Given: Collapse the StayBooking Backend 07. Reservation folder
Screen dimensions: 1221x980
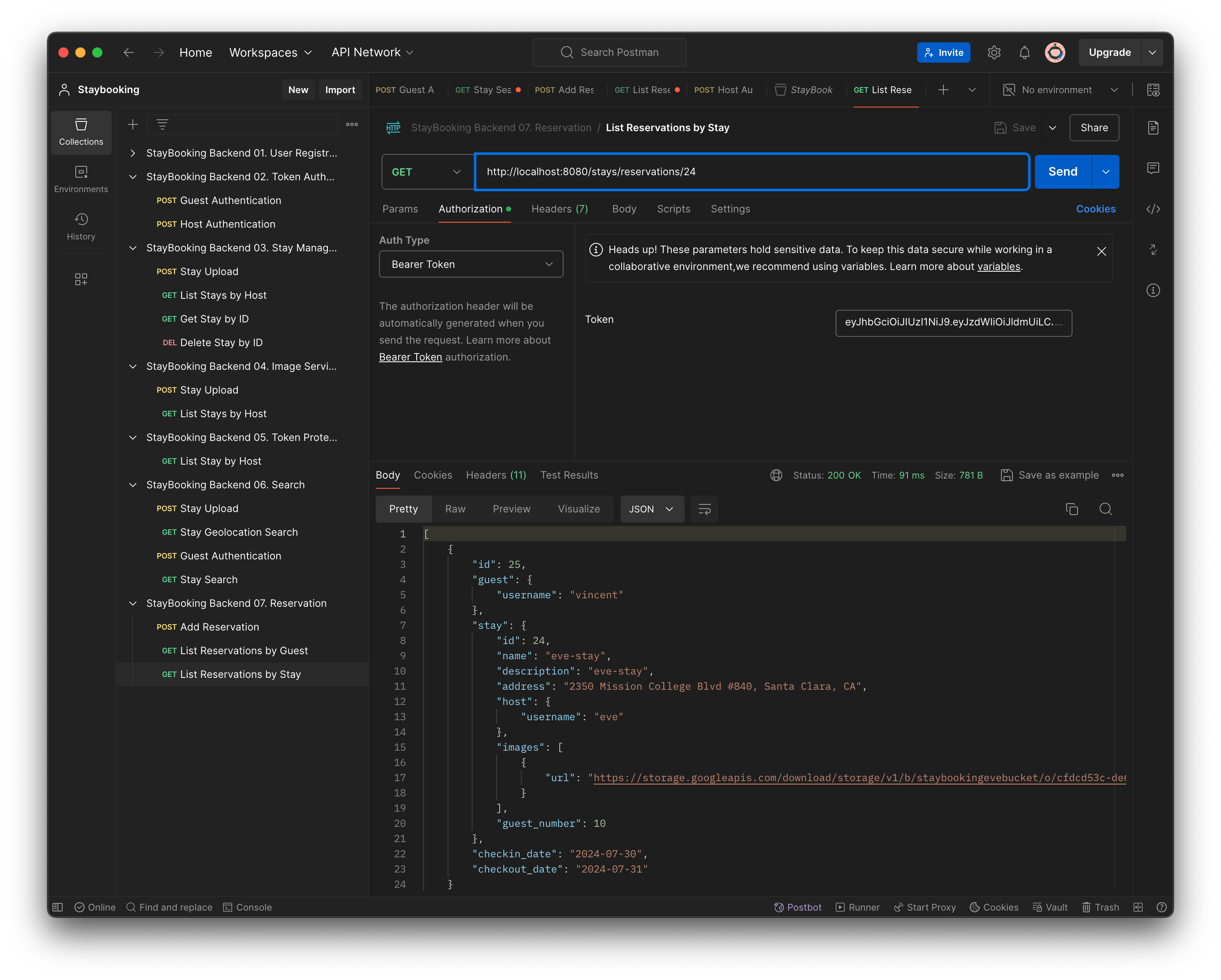Looking at the screenshot, I should [x=132, y=603].
